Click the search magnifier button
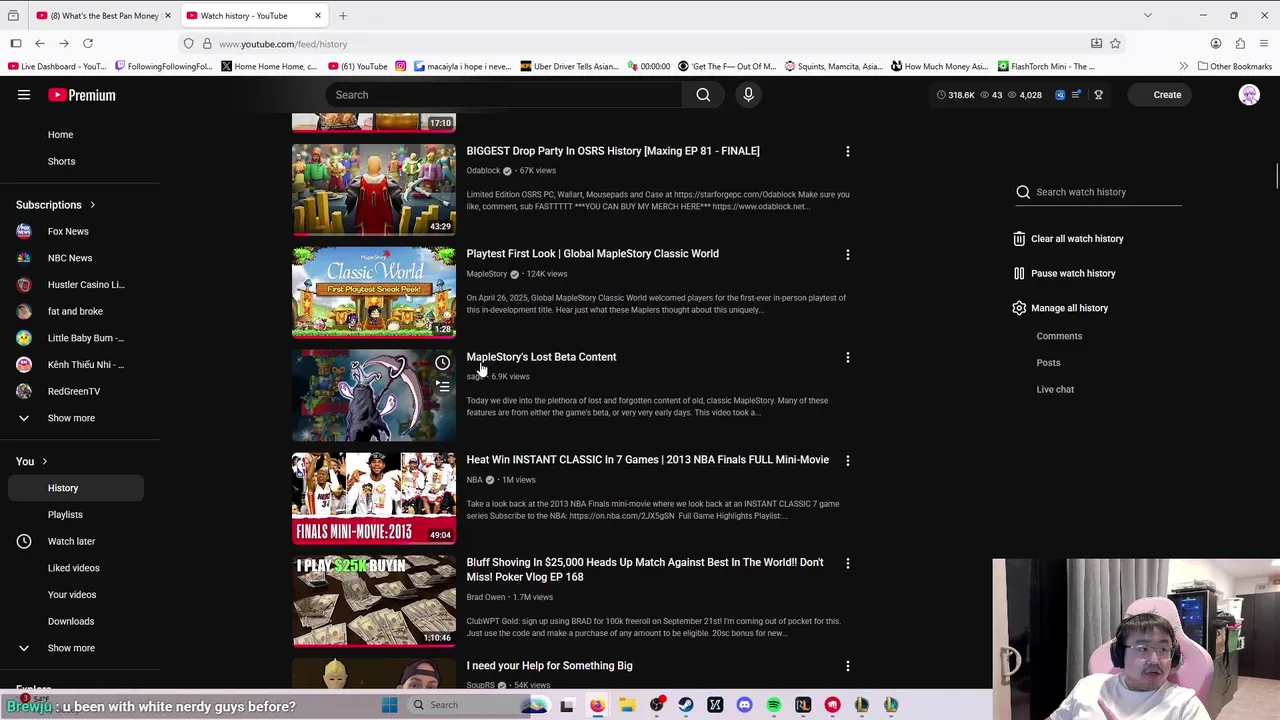 [703, 95]
